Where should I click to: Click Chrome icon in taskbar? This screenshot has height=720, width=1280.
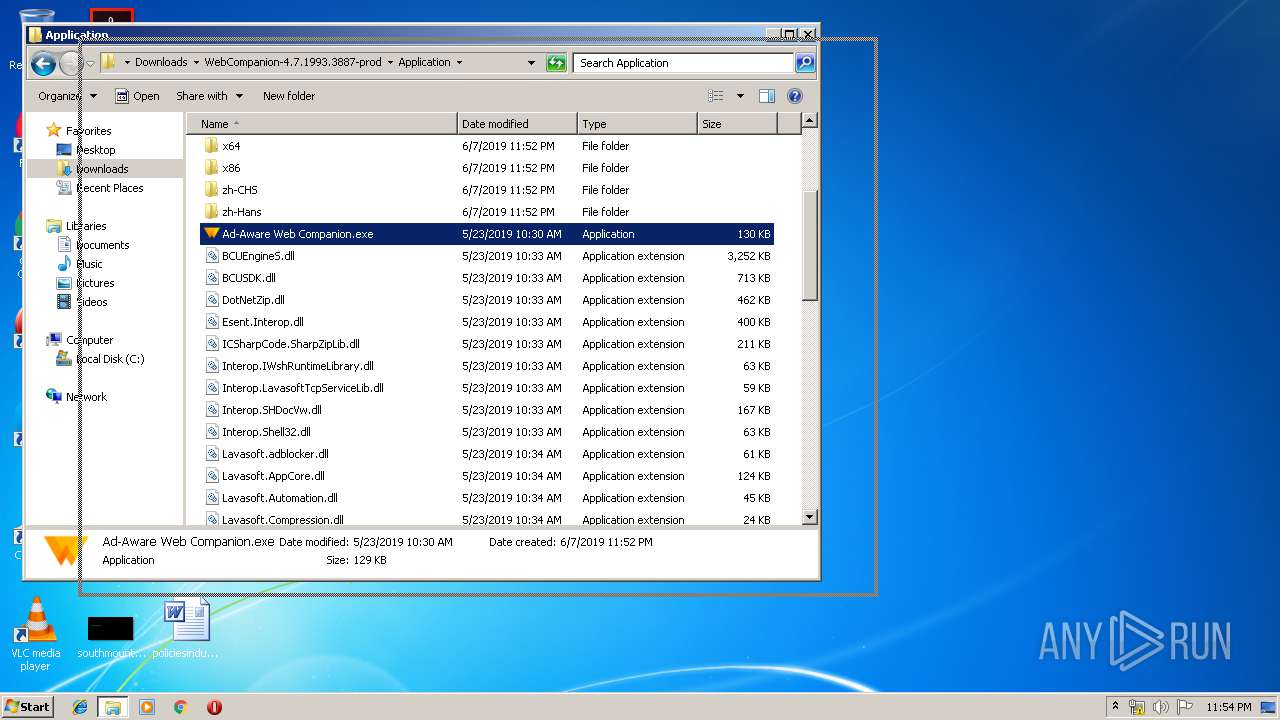(x=180, y=707)
